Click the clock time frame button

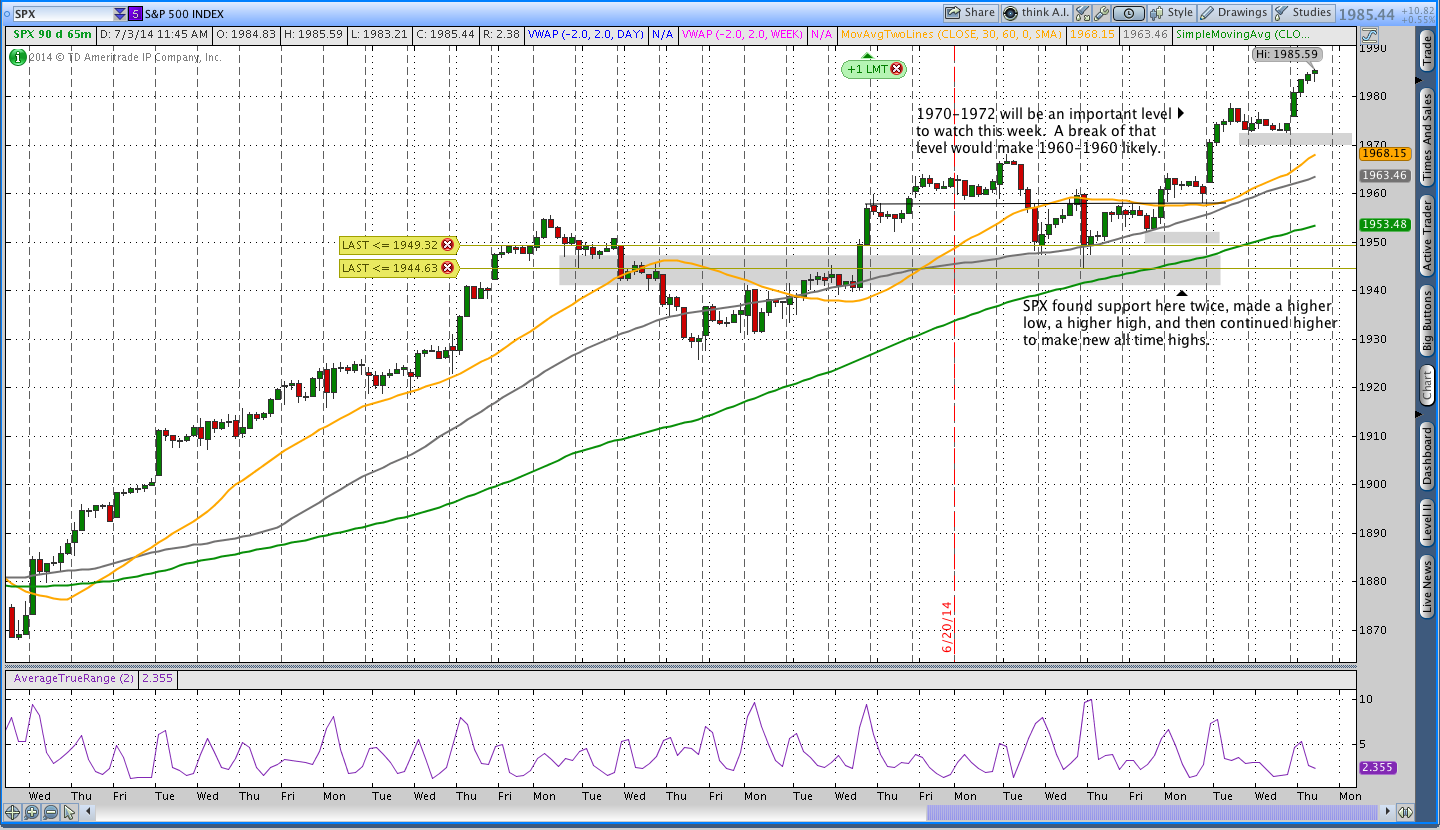1129,13
